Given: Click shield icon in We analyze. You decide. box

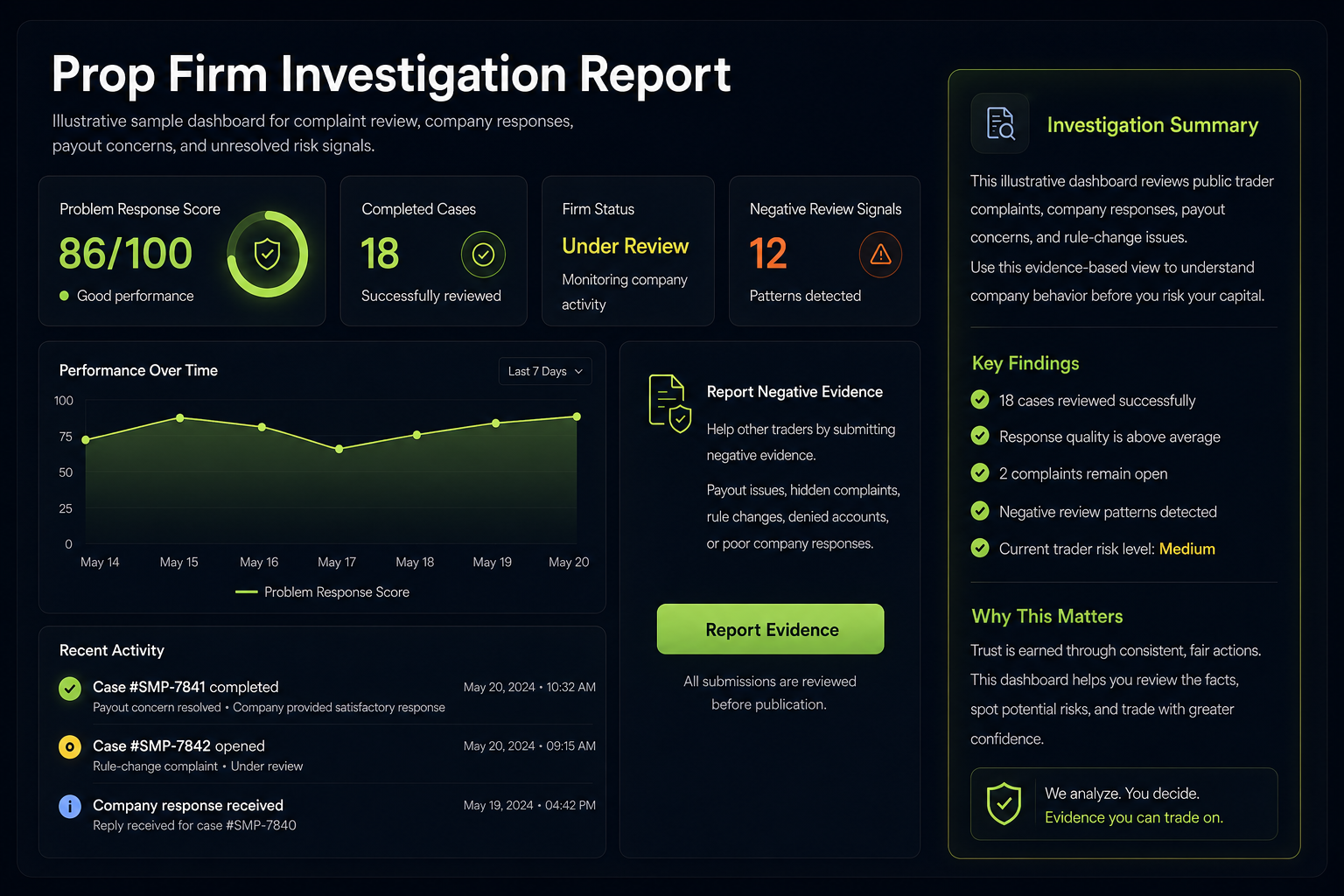Looking at the screenshot, I should click(1004, 803).
